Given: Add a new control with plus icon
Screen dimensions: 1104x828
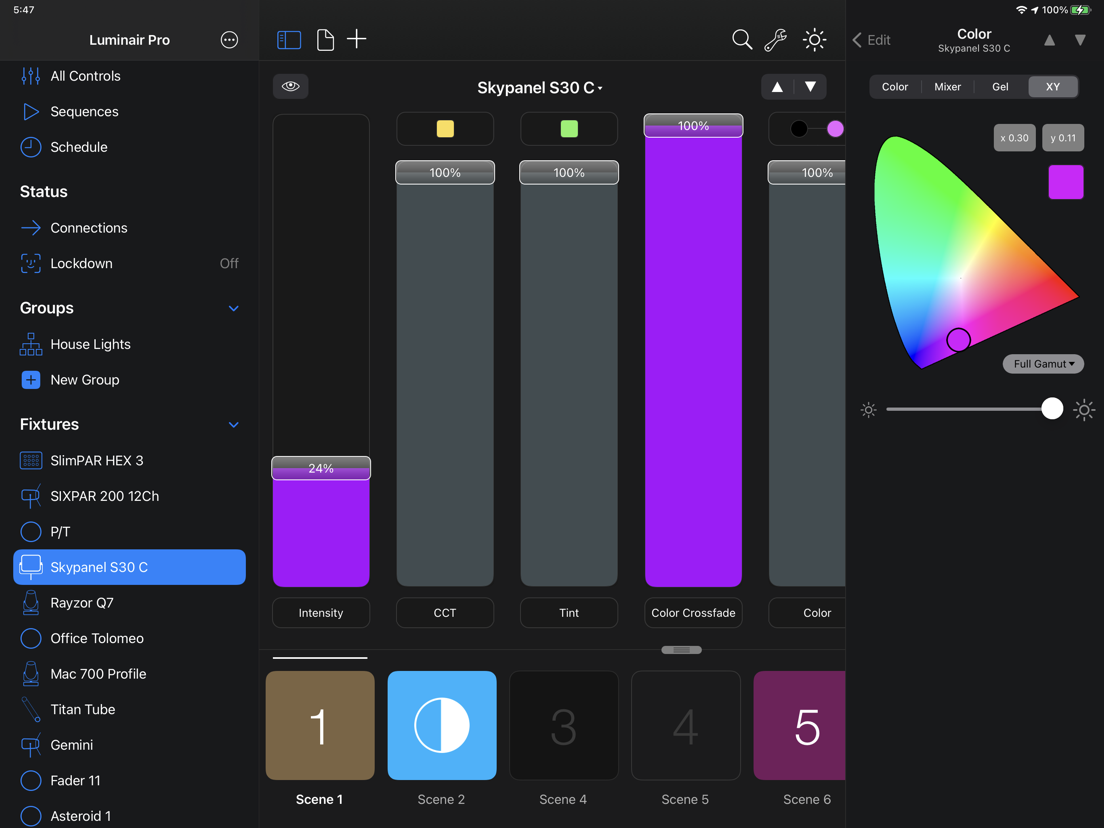Looking at the screenshot, I should [x=357, y=39].
